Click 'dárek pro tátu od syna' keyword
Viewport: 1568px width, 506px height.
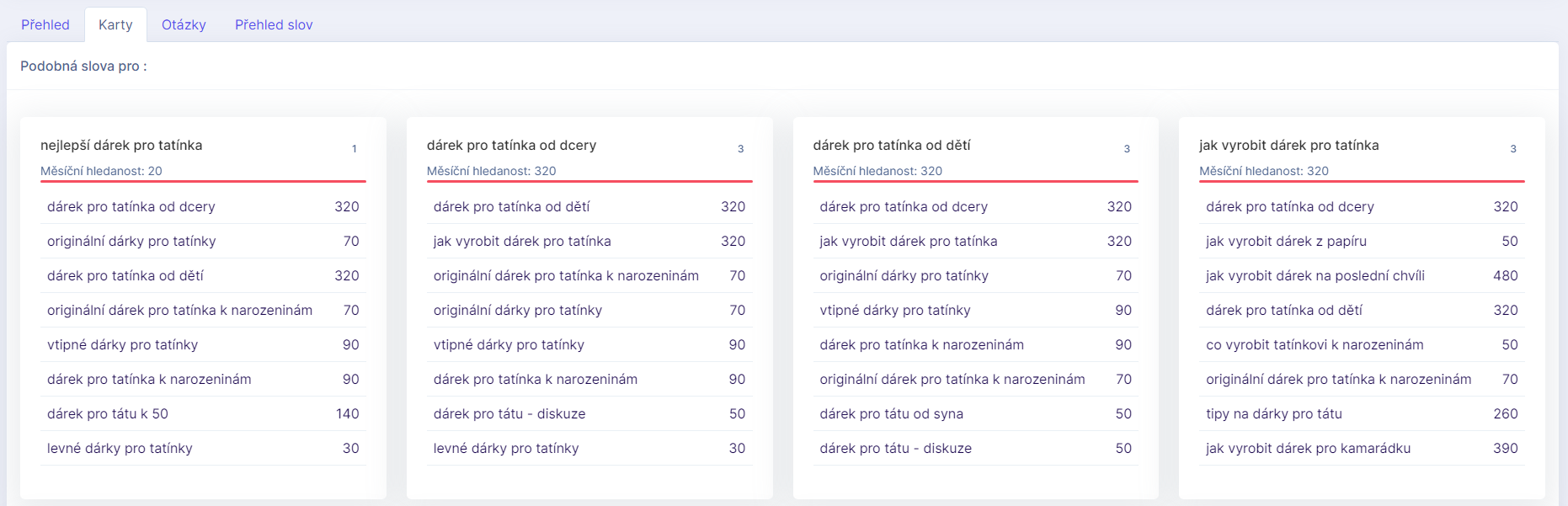pos(891,413)
